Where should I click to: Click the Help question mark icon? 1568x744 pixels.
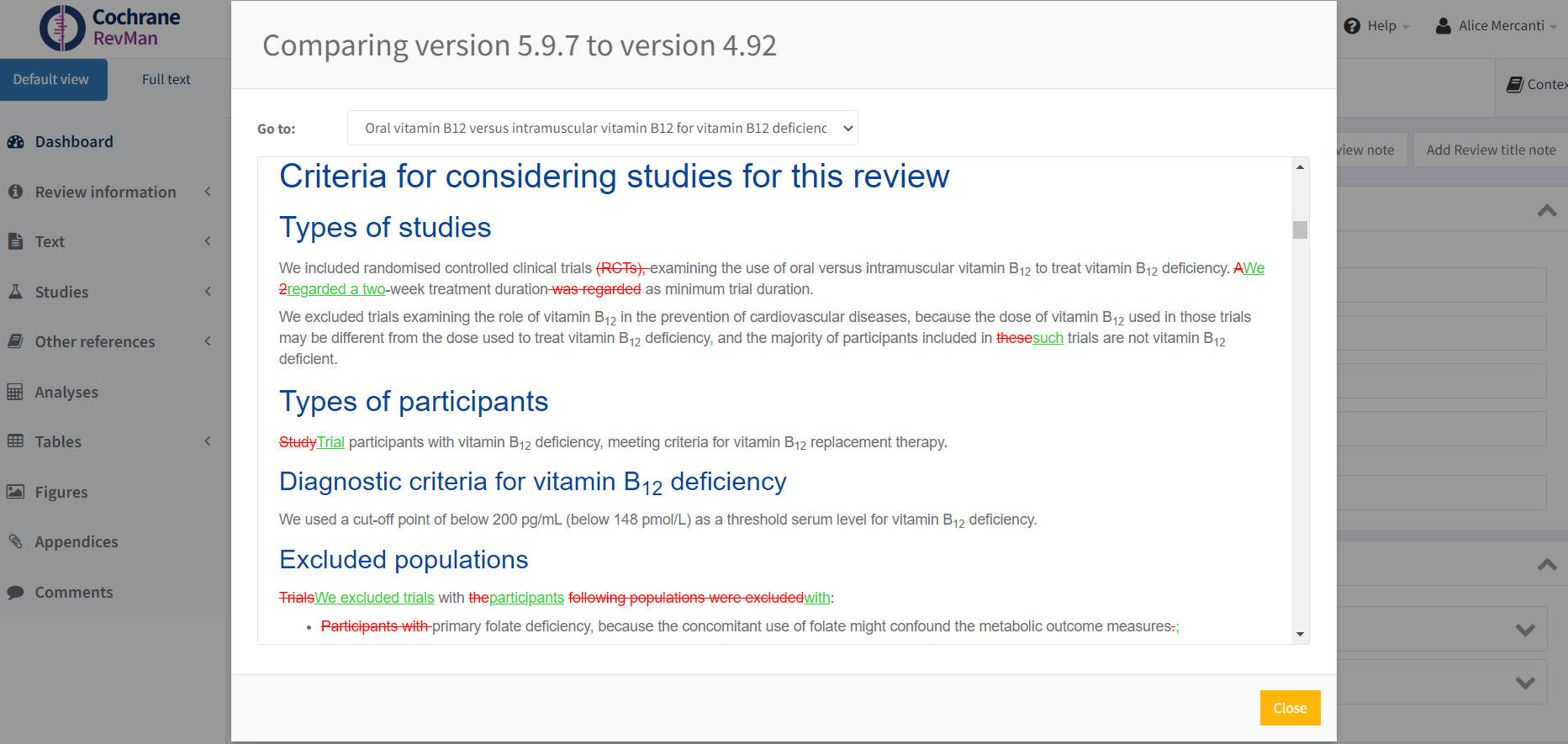[1352, 26]
